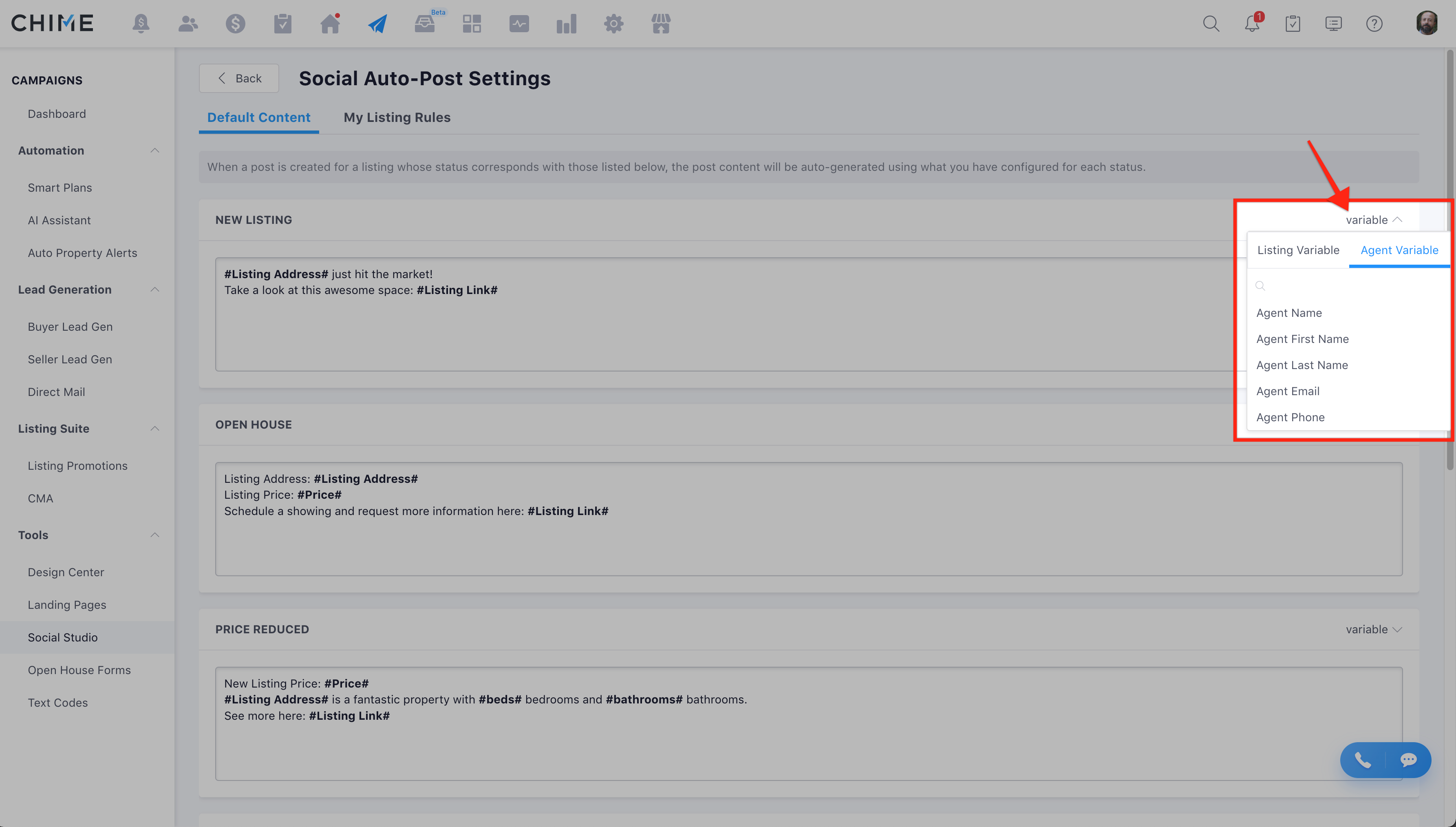1456x827 pixels.
Task: Open the checklist clipboard icon in header
Action: click(x=1293, y=24)
